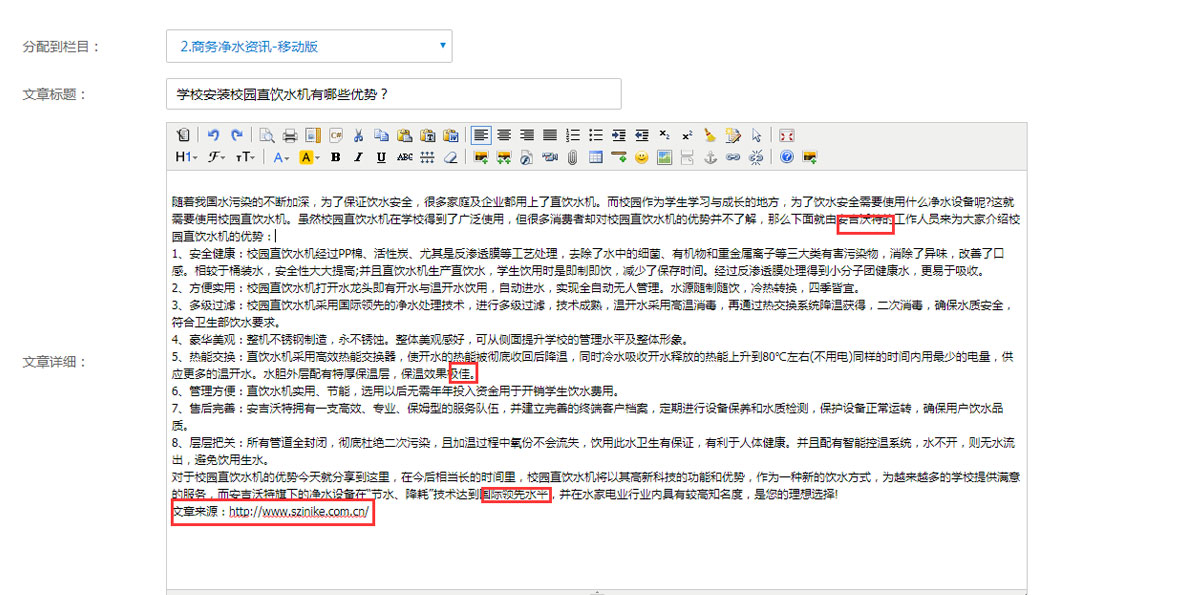Insert single image icon

tap(481, 157)
